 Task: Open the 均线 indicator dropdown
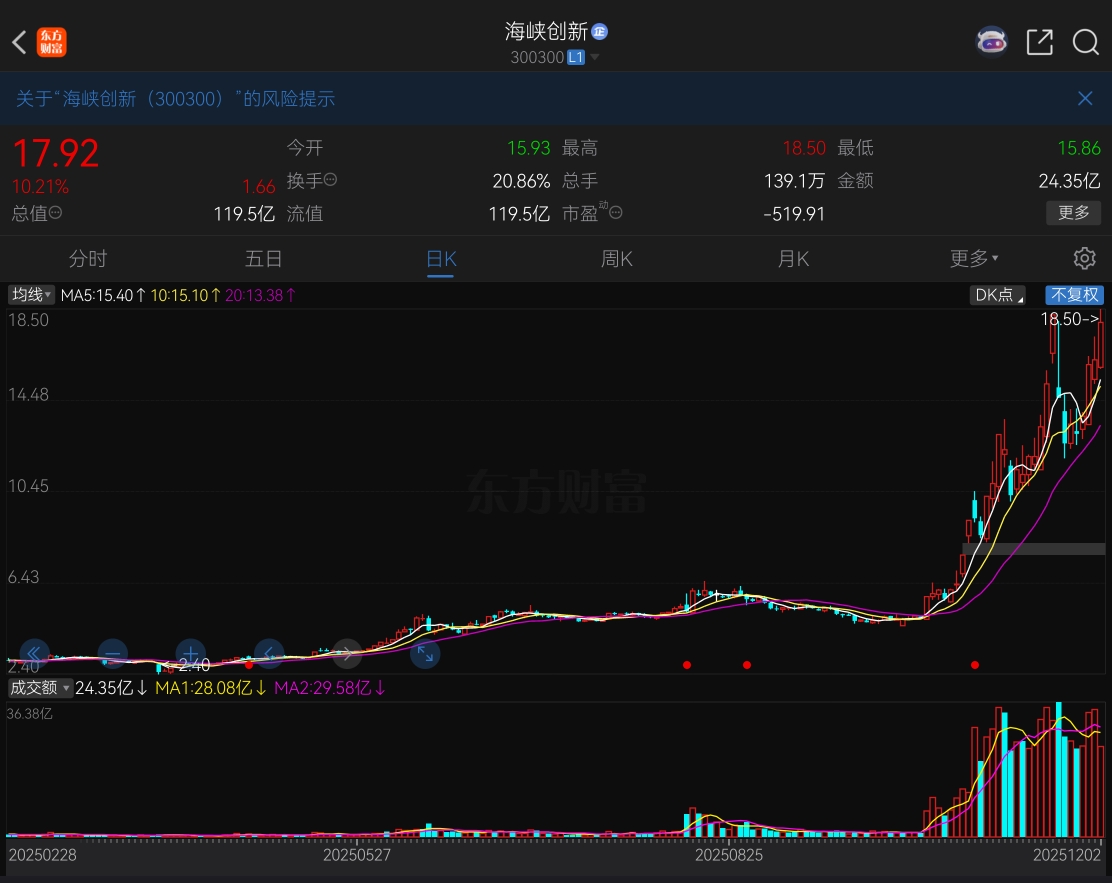[x=31, y=295]
